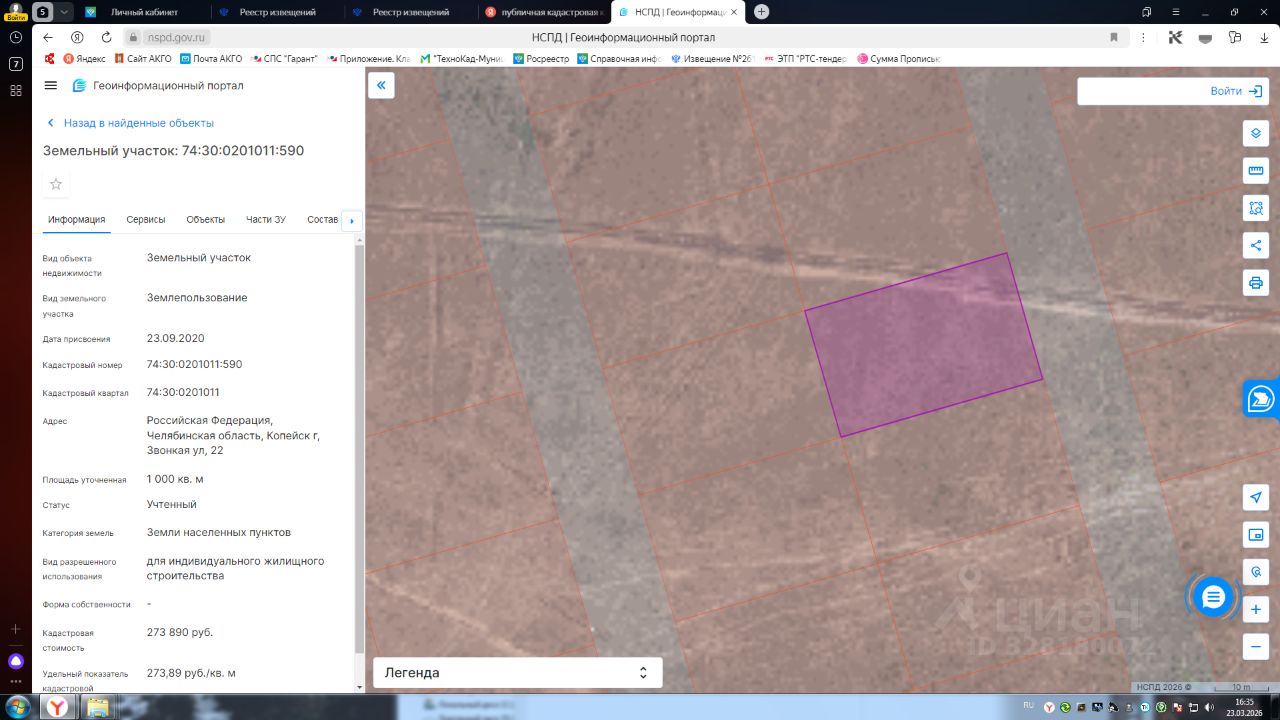
Task: Open sidebar apps grid
Action: [16, 90]
